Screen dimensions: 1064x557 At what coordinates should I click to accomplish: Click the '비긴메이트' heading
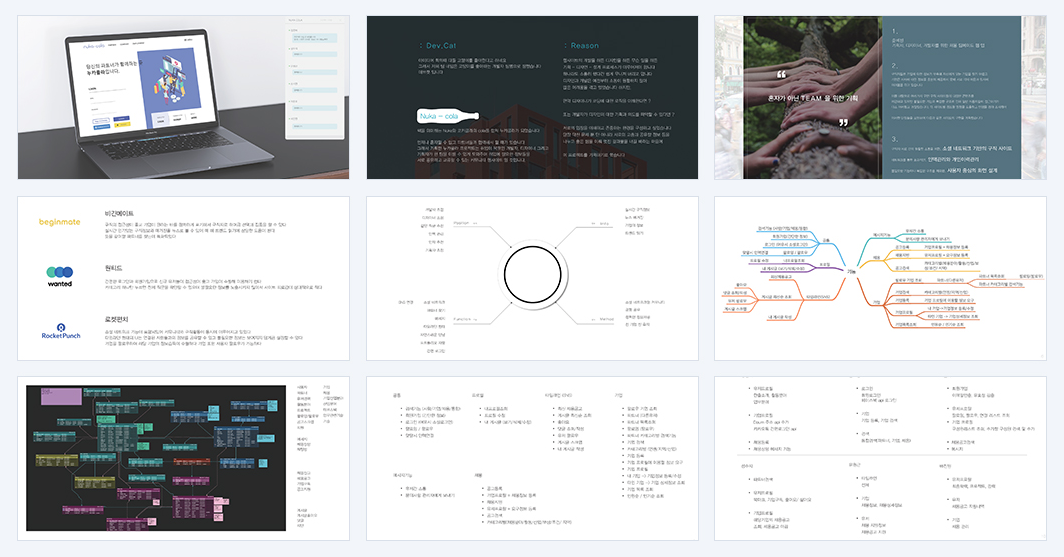(x=119, y=214)
